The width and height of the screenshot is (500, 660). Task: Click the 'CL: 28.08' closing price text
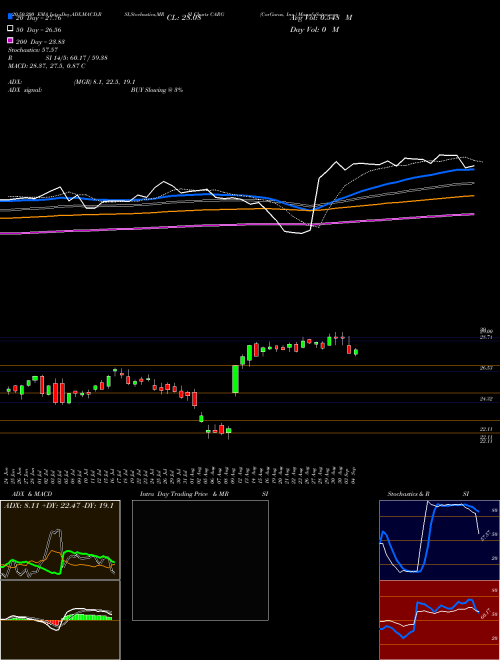[x=184, y=18]
